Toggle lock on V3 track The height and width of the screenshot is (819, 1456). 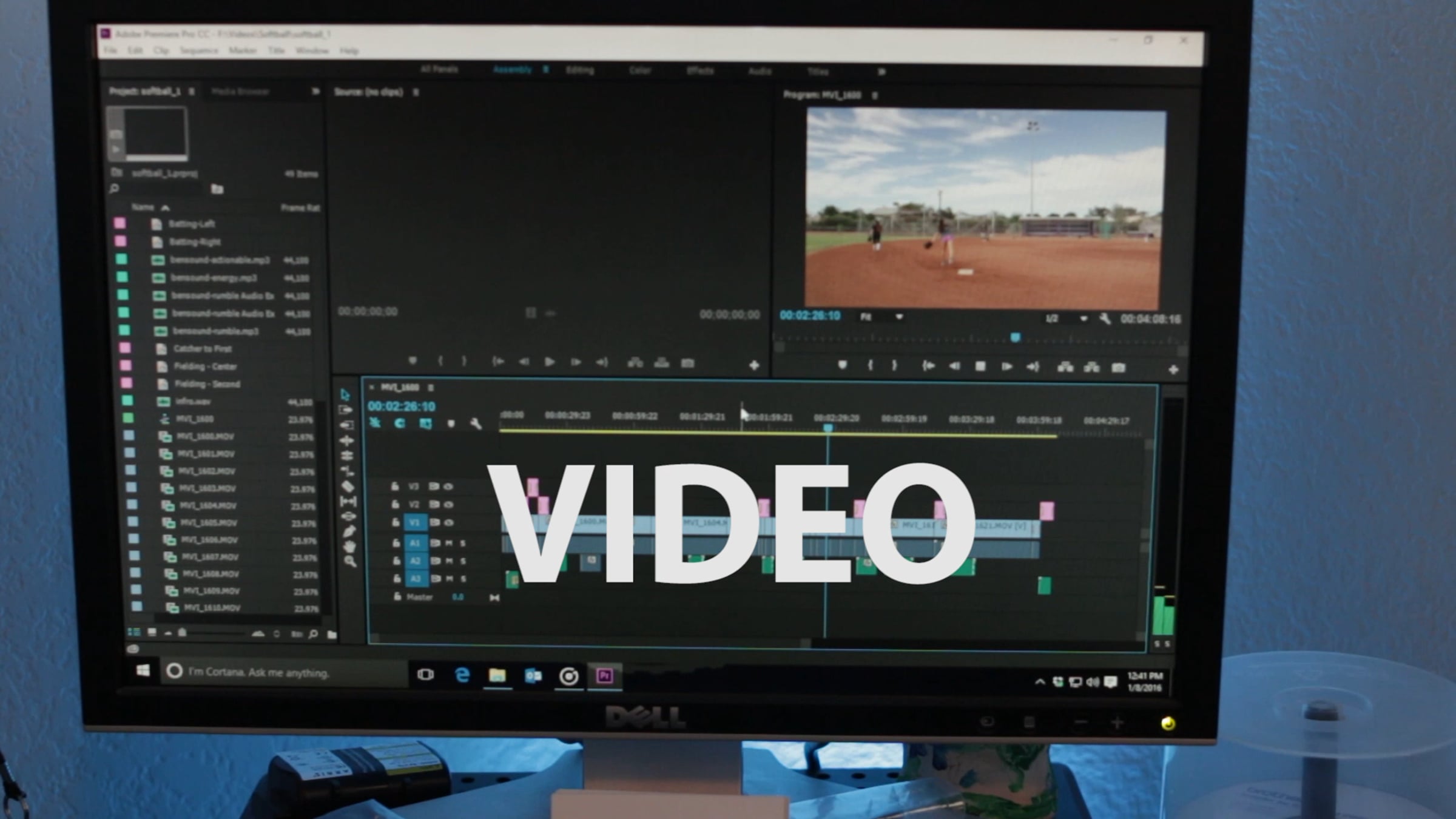(395, 487)
